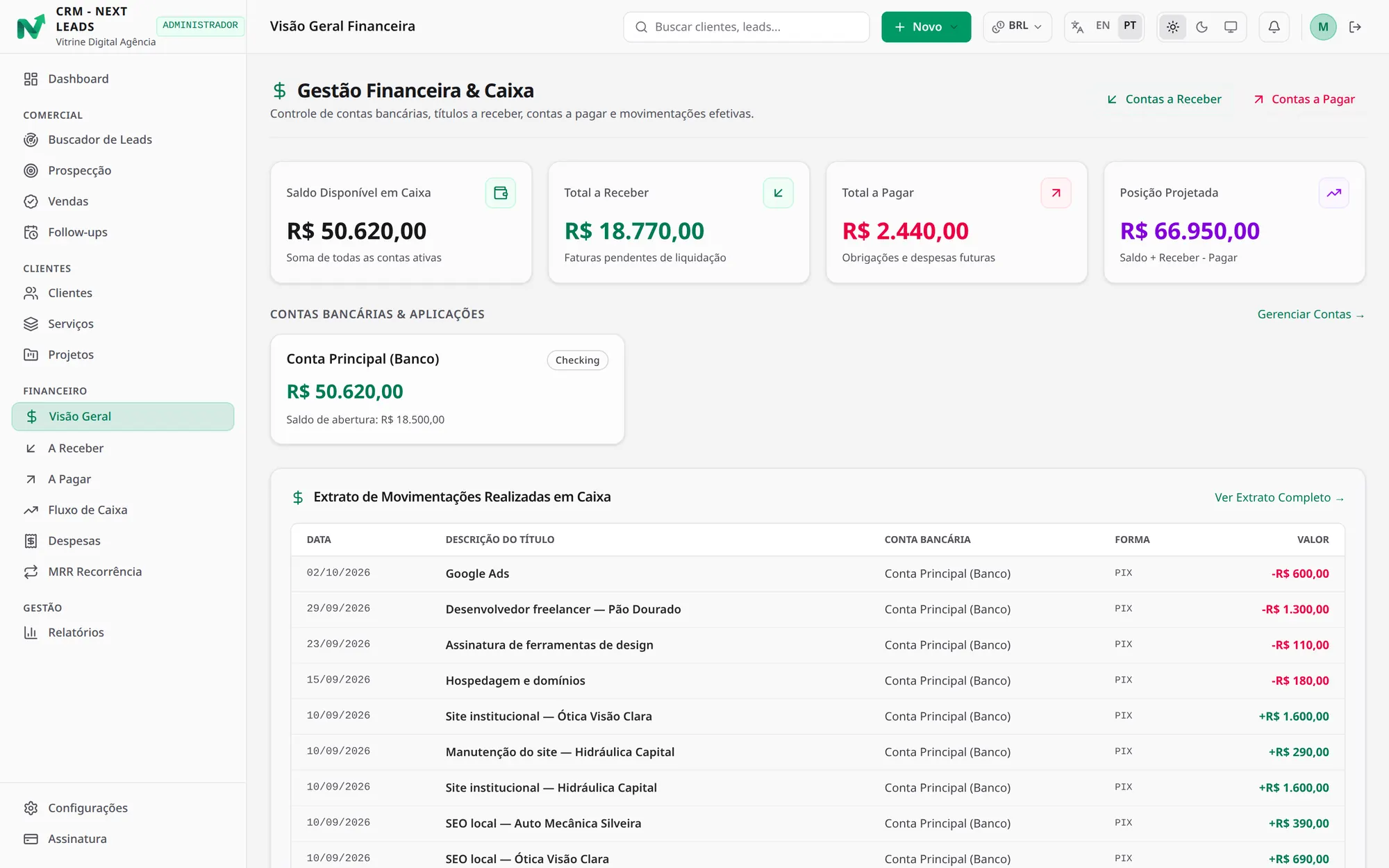Select system theme monitor toggle
The width and height of the screenshot is (1389, 868).
(x=1231, y=27)
